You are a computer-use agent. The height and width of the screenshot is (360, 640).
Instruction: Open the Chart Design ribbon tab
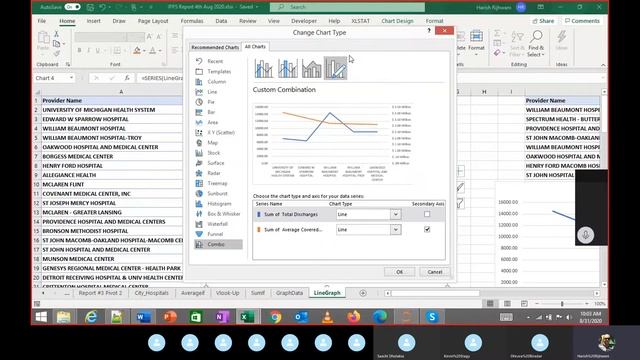pos(397,21)
